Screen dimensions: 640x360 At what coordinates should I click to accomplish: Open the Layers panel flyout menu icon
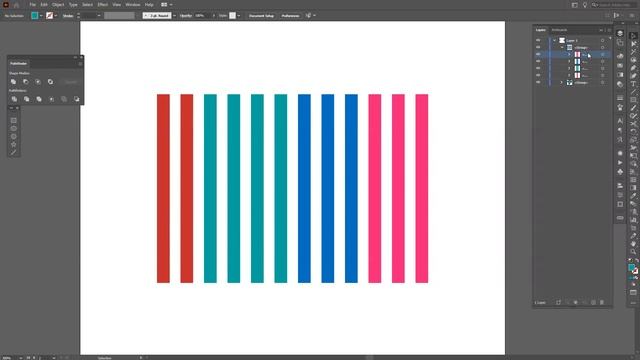609,30
